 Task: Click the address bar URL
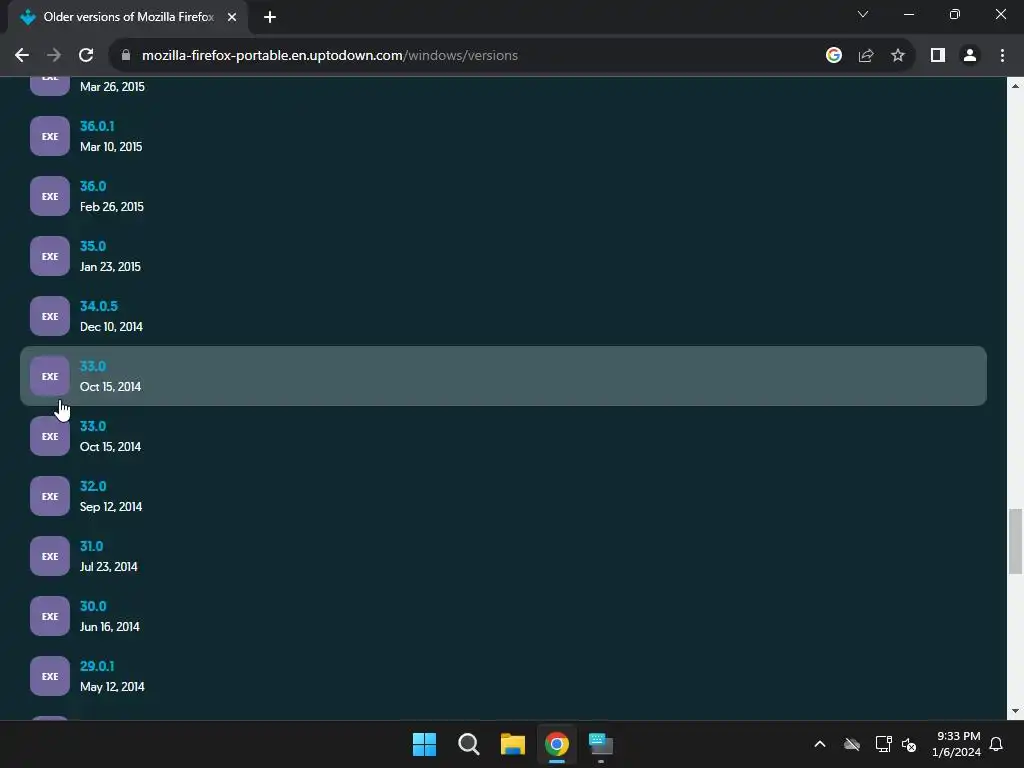pos(330,56)
